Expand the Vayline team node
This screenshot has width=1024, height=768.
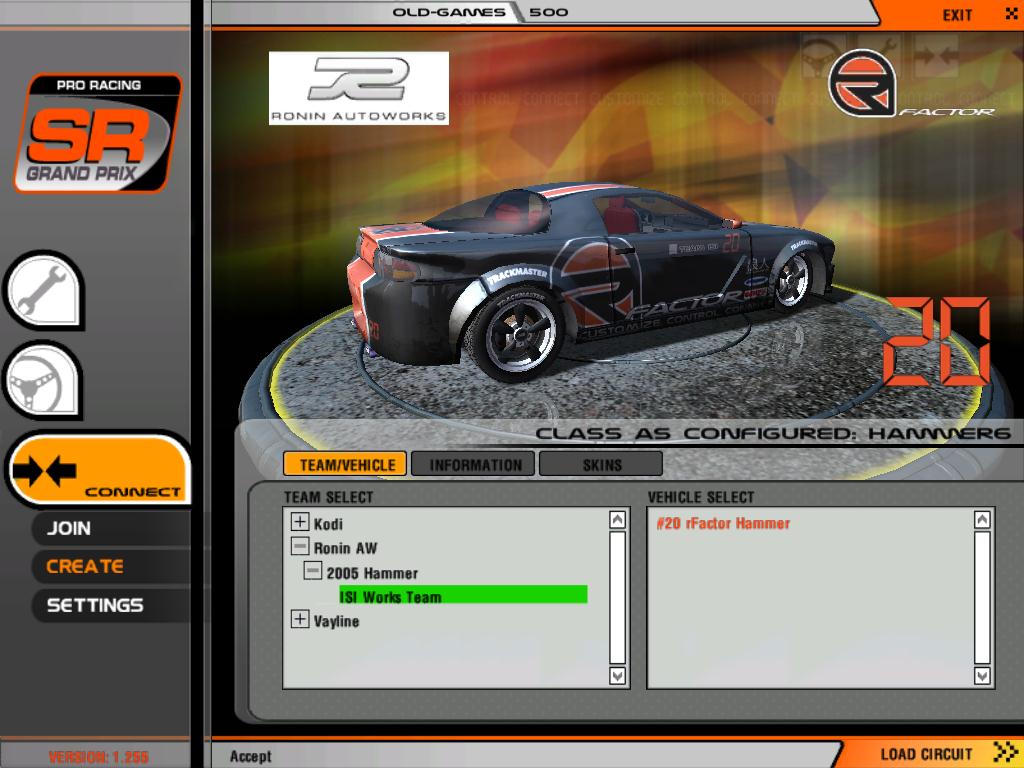point(300,618)
